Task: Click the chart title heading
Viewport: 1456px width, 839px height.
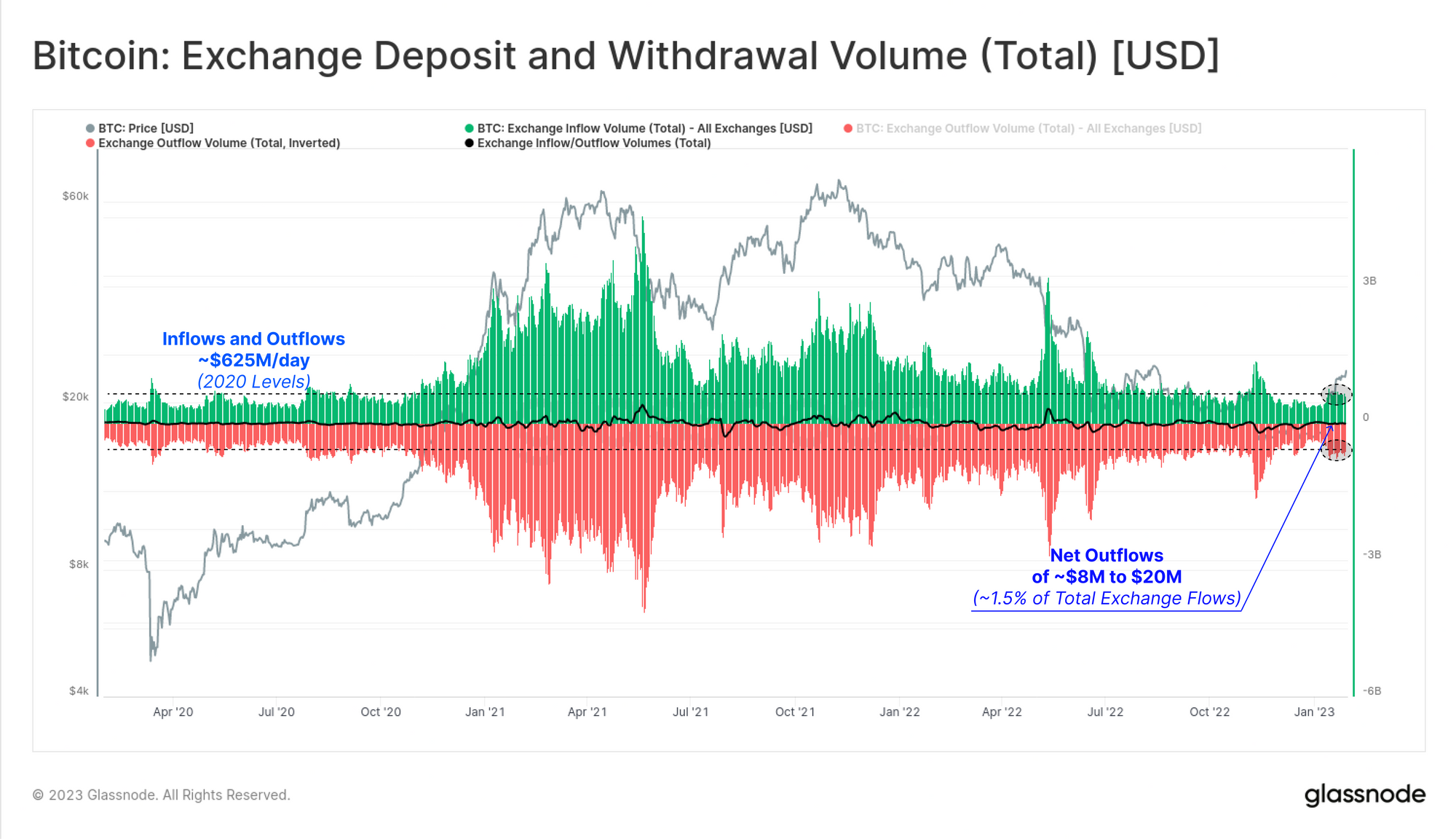Action: [x=626, y=56]
